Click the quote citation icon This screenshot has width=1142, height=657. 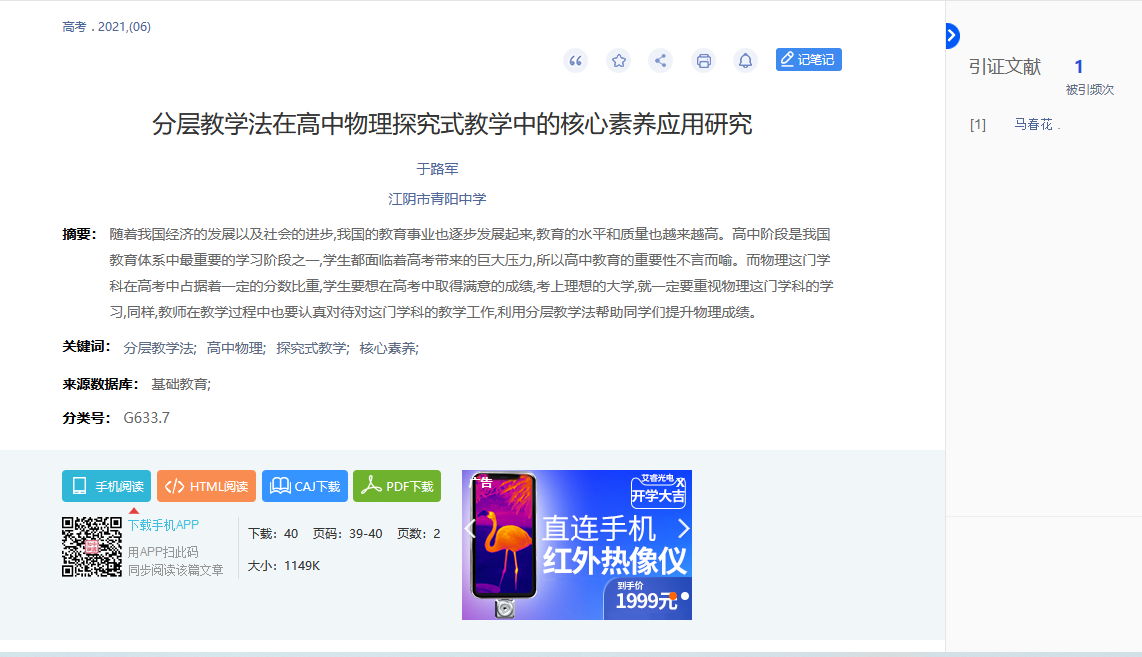tap(575, 61)
